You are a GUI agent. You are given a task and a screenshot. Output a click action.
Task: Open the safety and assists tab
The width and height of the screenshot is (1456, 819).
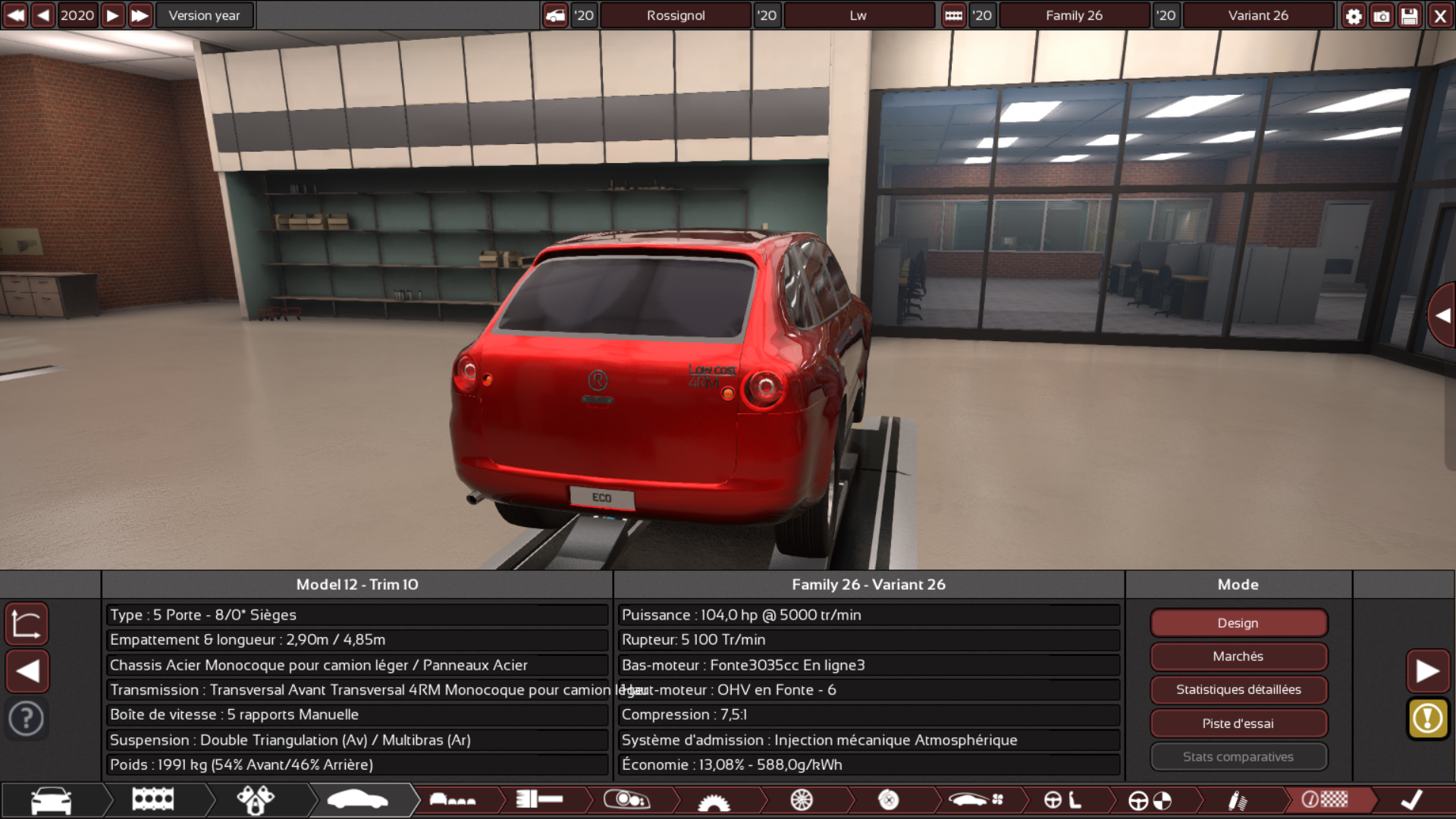coord(1150,800)
